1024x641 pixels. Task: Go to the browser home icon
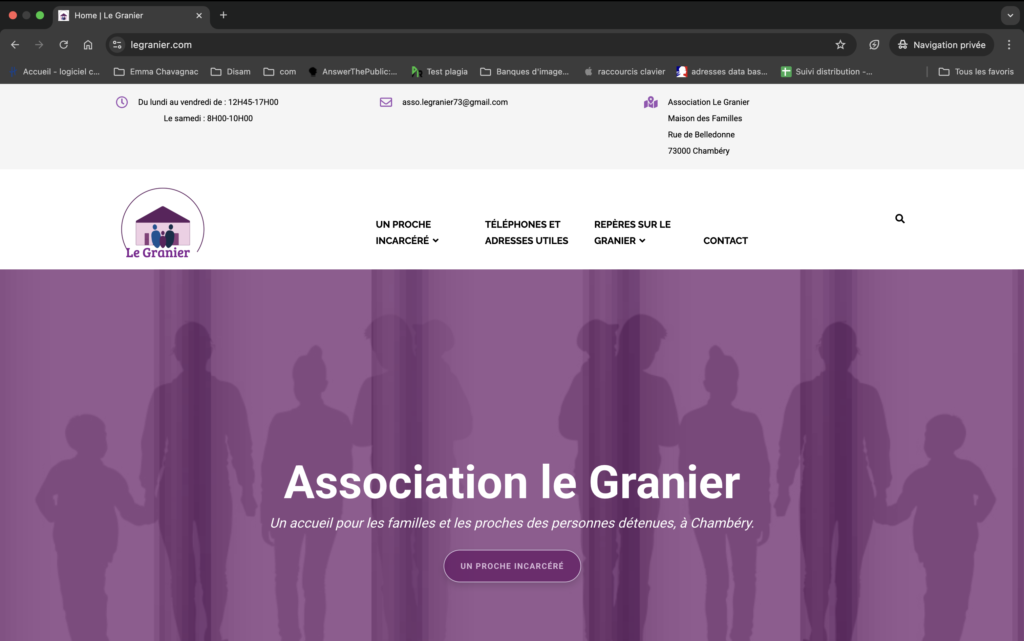pyautogui.click(x=88, y=45)
